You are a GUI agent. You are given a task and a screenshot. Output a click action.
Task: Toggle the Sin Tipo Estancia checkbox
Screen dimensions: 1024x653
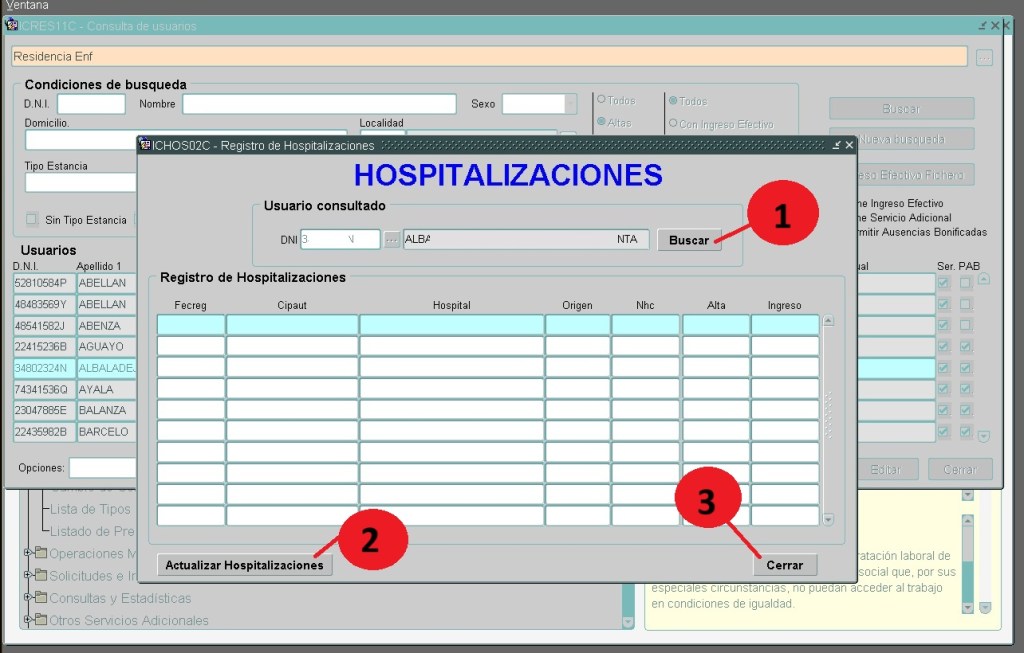(32, 220)
